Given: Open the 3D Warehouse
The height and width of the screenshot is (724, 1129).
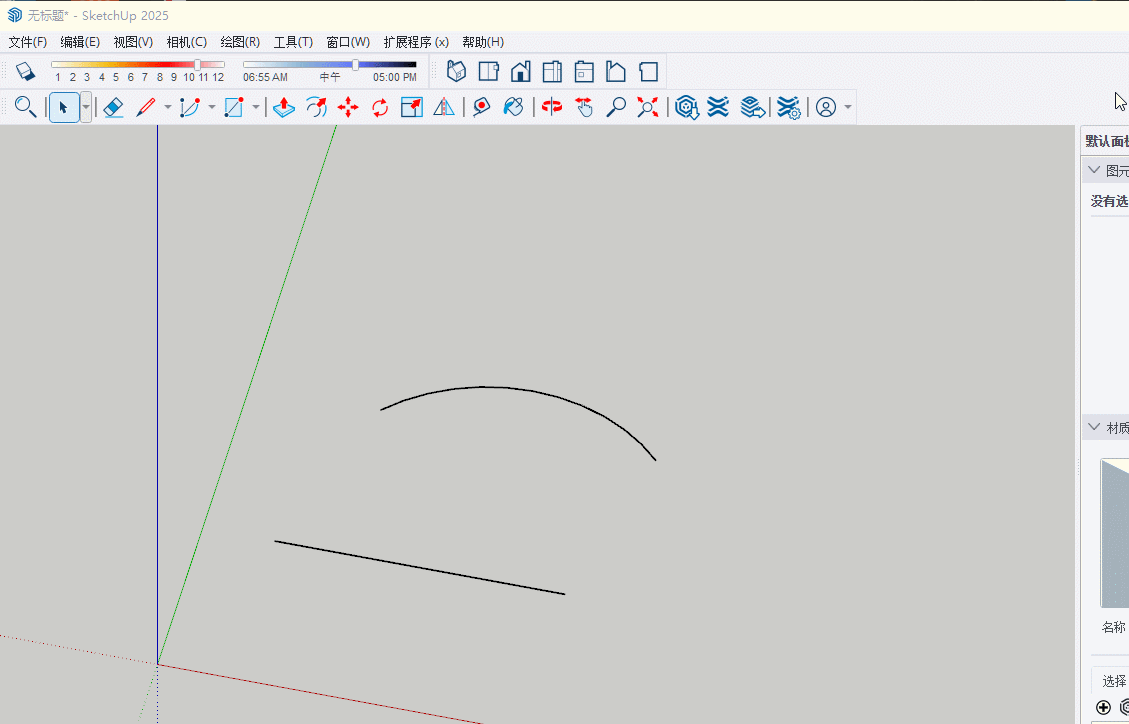Looking at the screenshot, I should pyautogui.click(x=687, y=107).
